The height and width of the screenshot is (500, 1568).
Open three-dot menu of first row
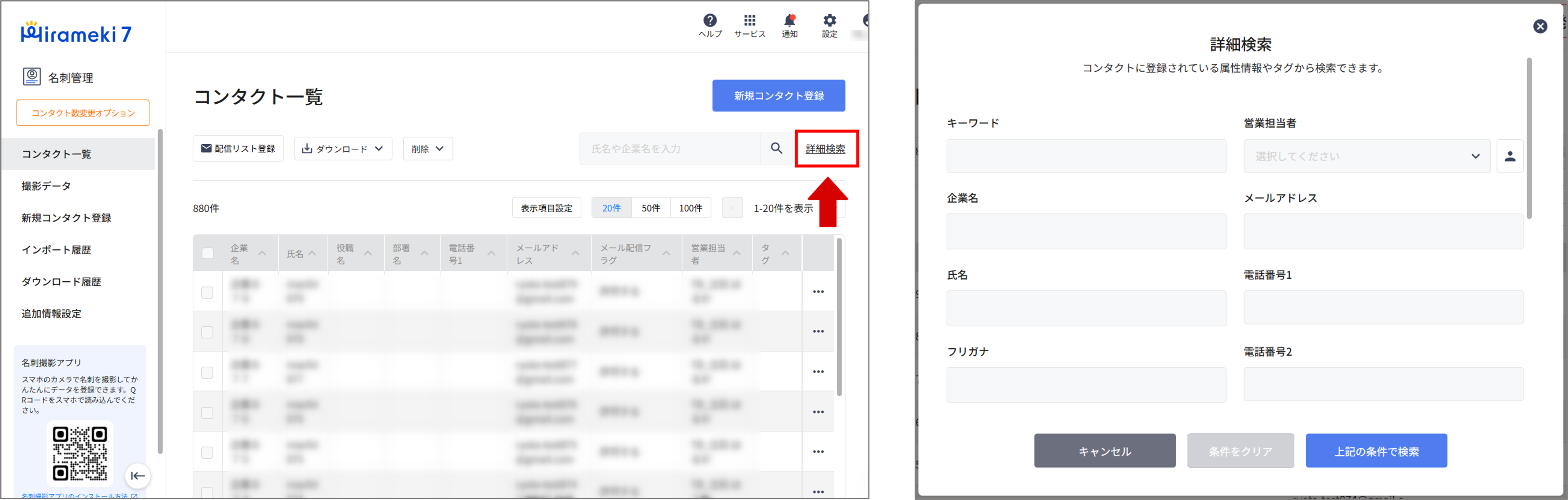pyautogui.click(x=818, y=292)
